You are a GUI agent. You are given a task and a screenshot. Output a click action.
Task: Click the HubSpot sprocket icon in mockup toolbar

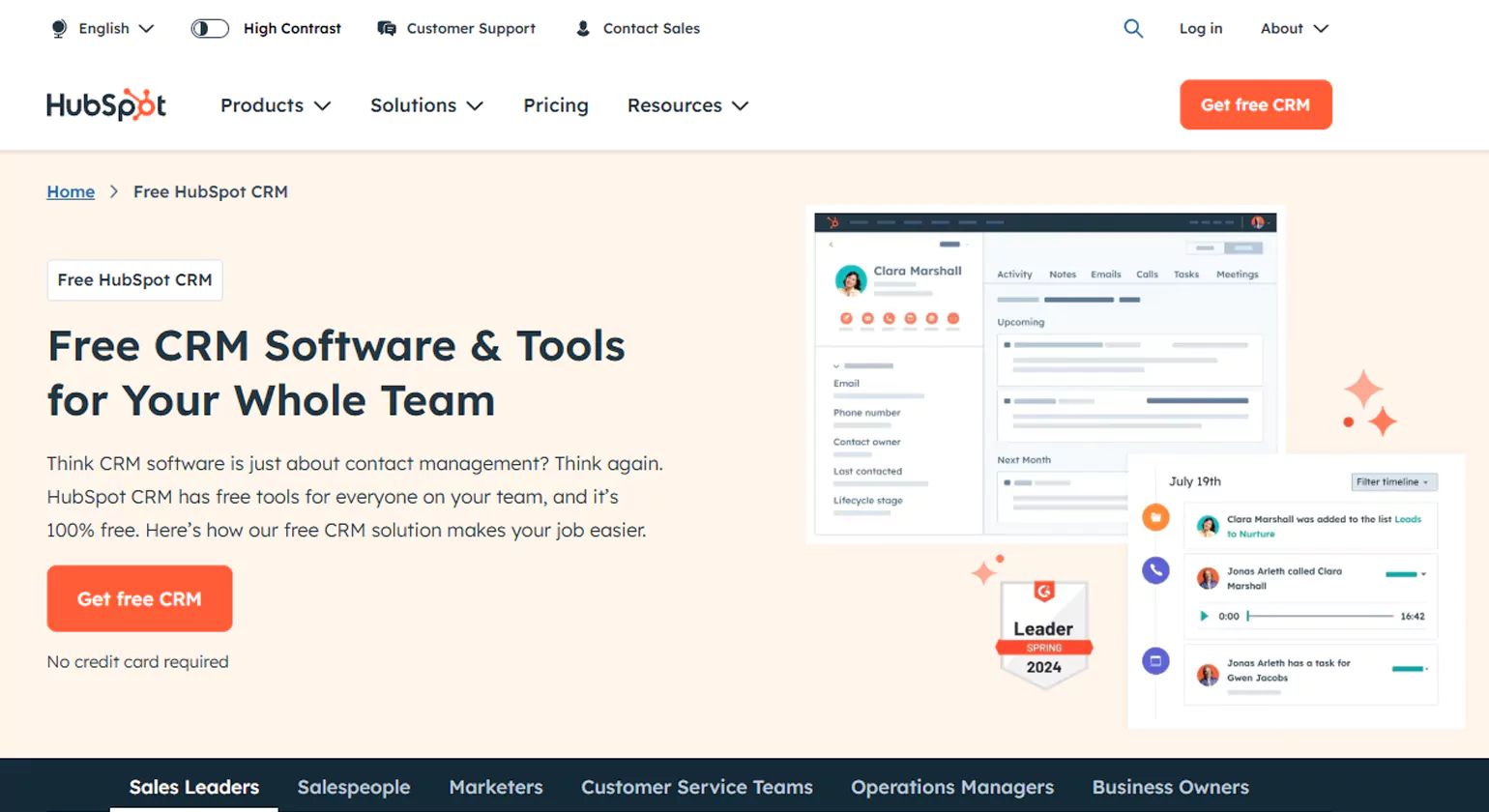[x=833, y=222]
